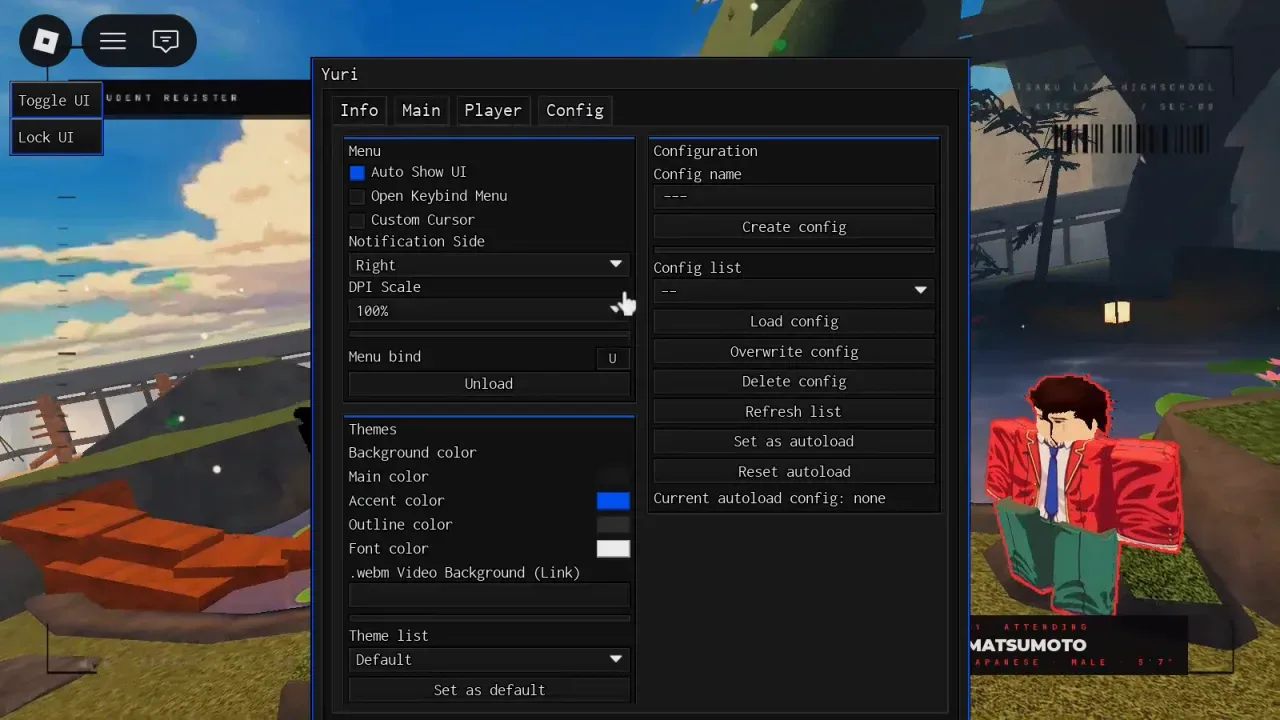Open the Player tab
Screen dimensions: 1280x720
492,110
